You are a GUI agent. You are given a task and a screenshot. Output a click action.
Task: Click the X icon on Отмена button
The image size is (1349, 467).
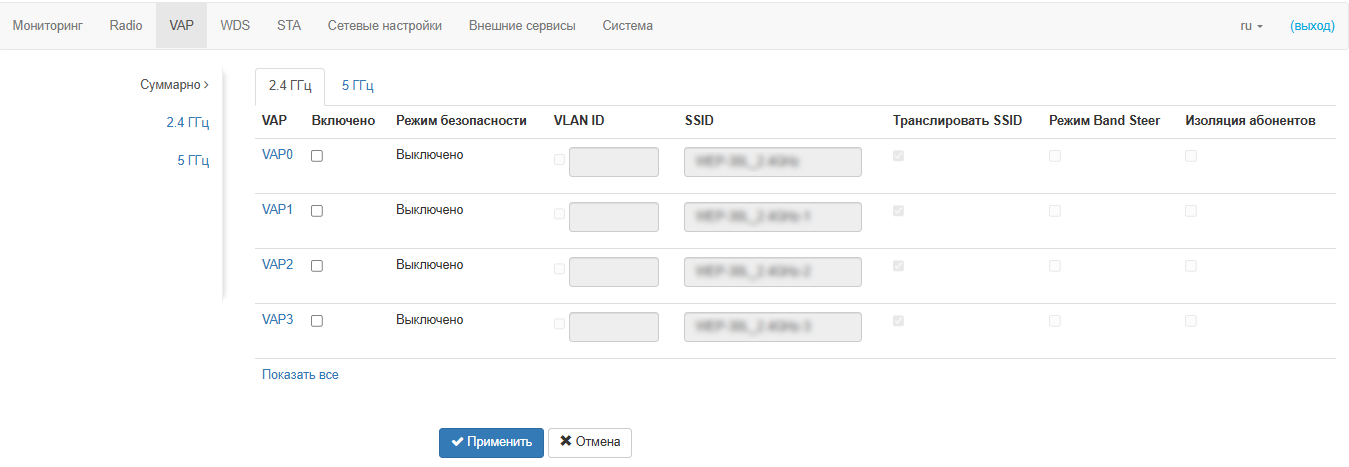[566, 442]
